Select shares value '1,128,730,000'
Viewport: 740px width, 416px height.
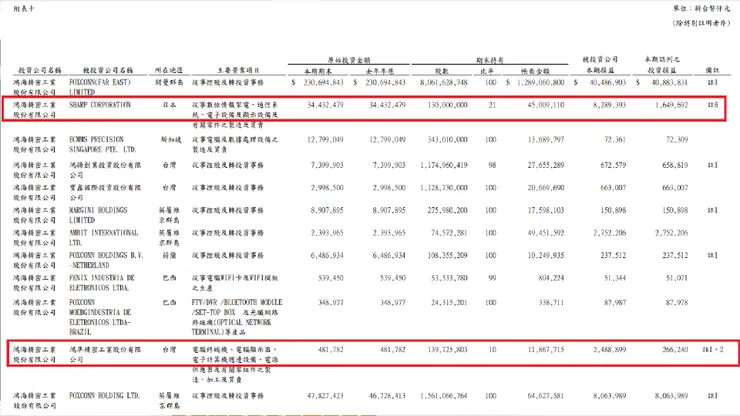point(444,187)
